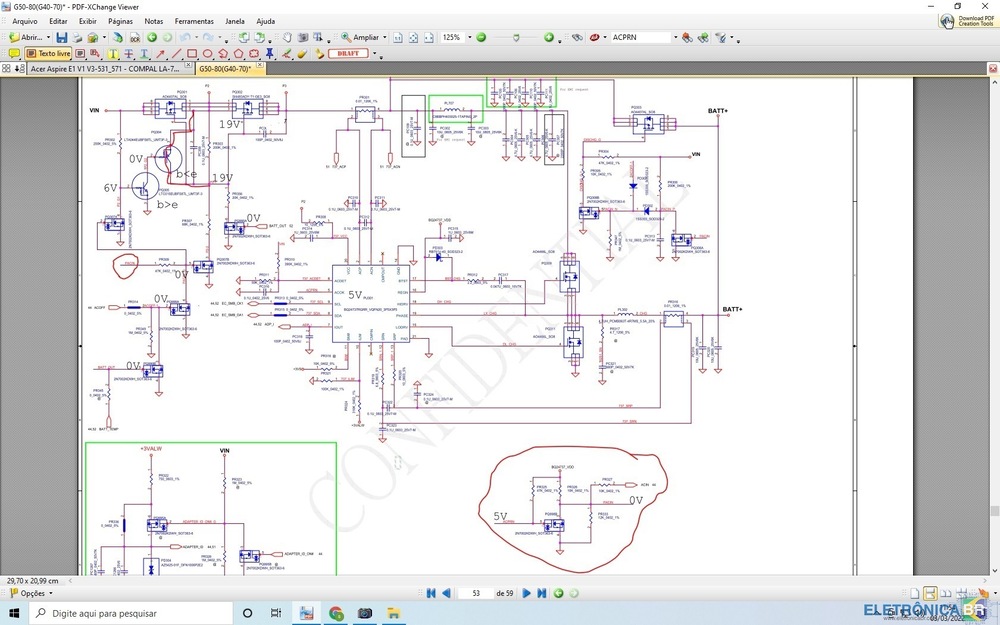Image resolution: width=1000 pixels, height=625 pixels.
Task: Click the ACPRN search text field
Action: (638, 37)
